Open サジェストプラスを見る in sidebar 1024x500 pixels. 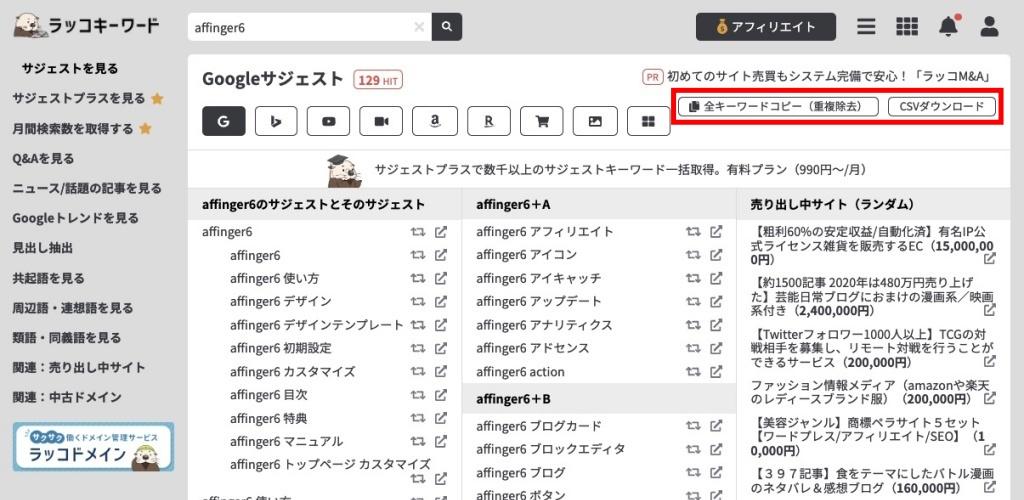88,99
